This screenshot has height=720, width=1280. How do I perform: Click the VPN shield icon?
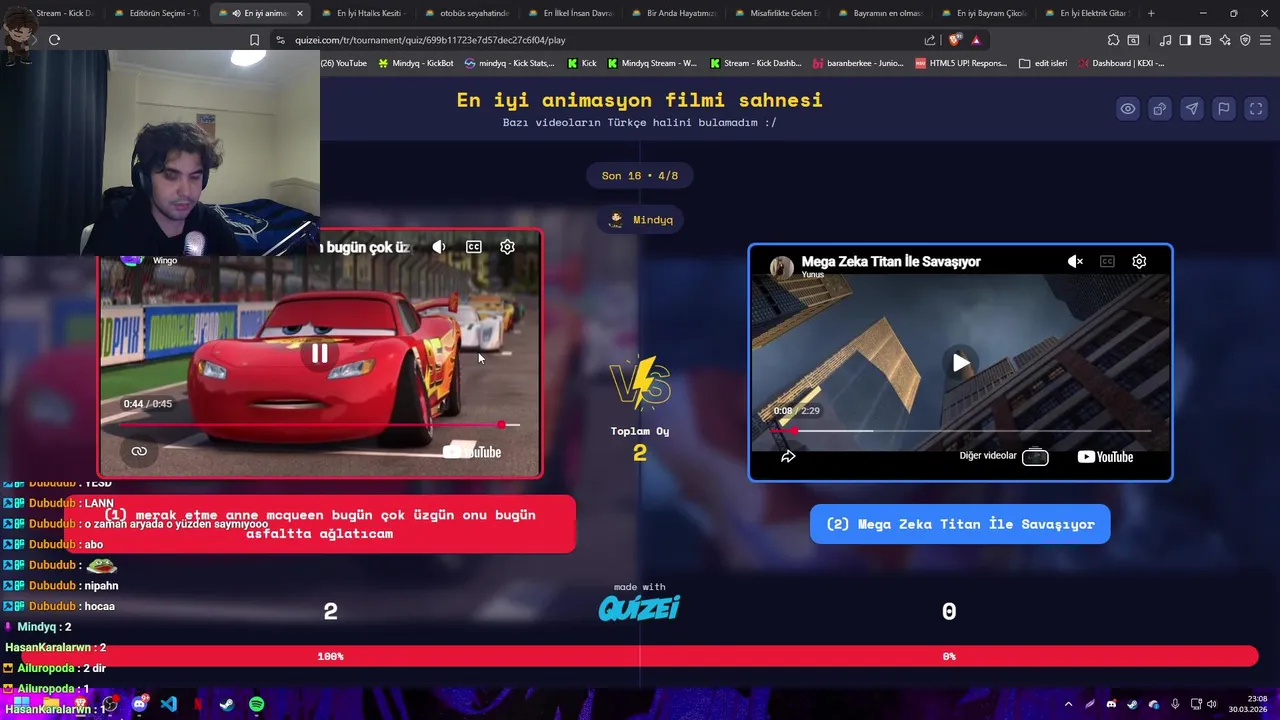point(1245,40)
